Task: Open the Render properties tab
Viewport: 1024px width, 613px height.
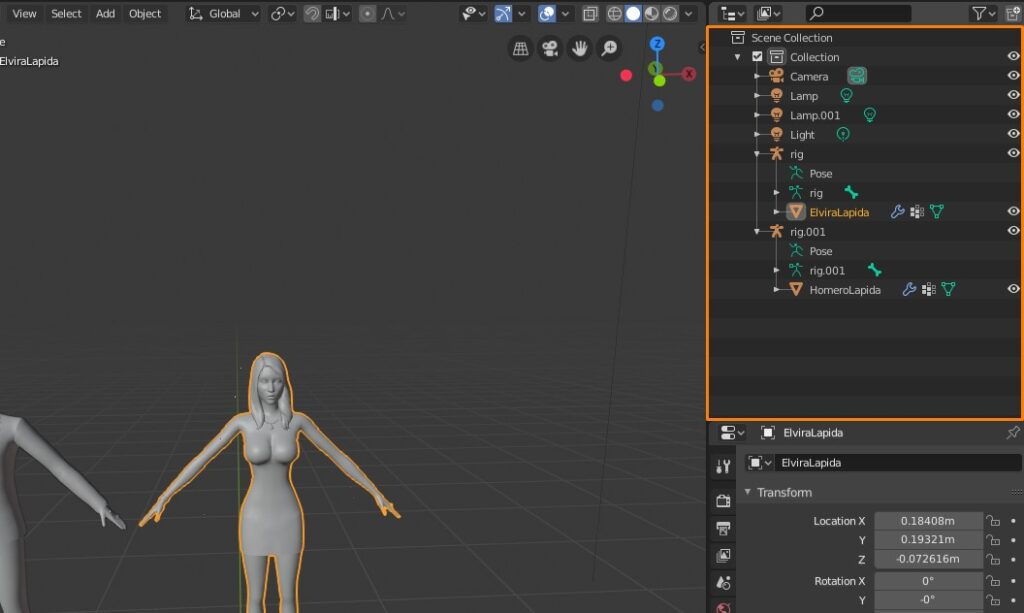Action: [723, 501]
